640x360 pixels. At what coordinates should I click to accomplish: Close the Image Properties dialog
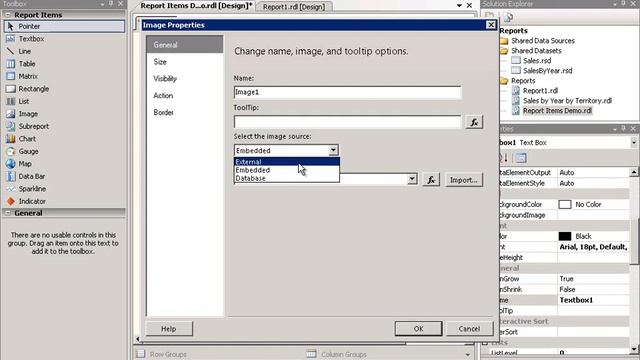tap(491, 25)
